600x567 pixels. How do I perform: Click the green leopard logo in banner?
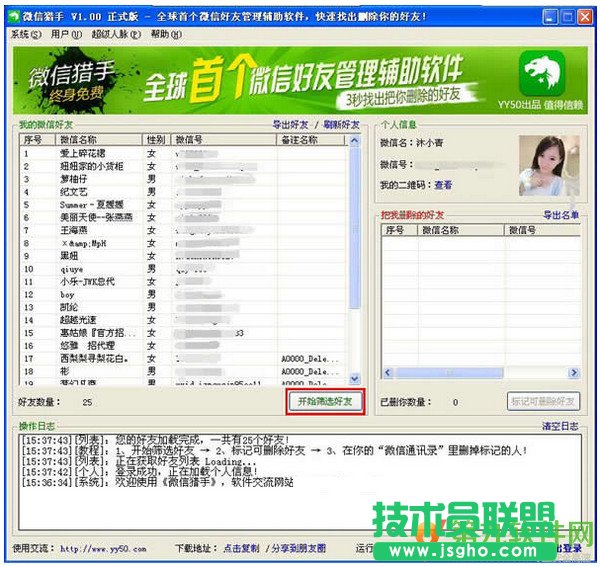[541, 73]
